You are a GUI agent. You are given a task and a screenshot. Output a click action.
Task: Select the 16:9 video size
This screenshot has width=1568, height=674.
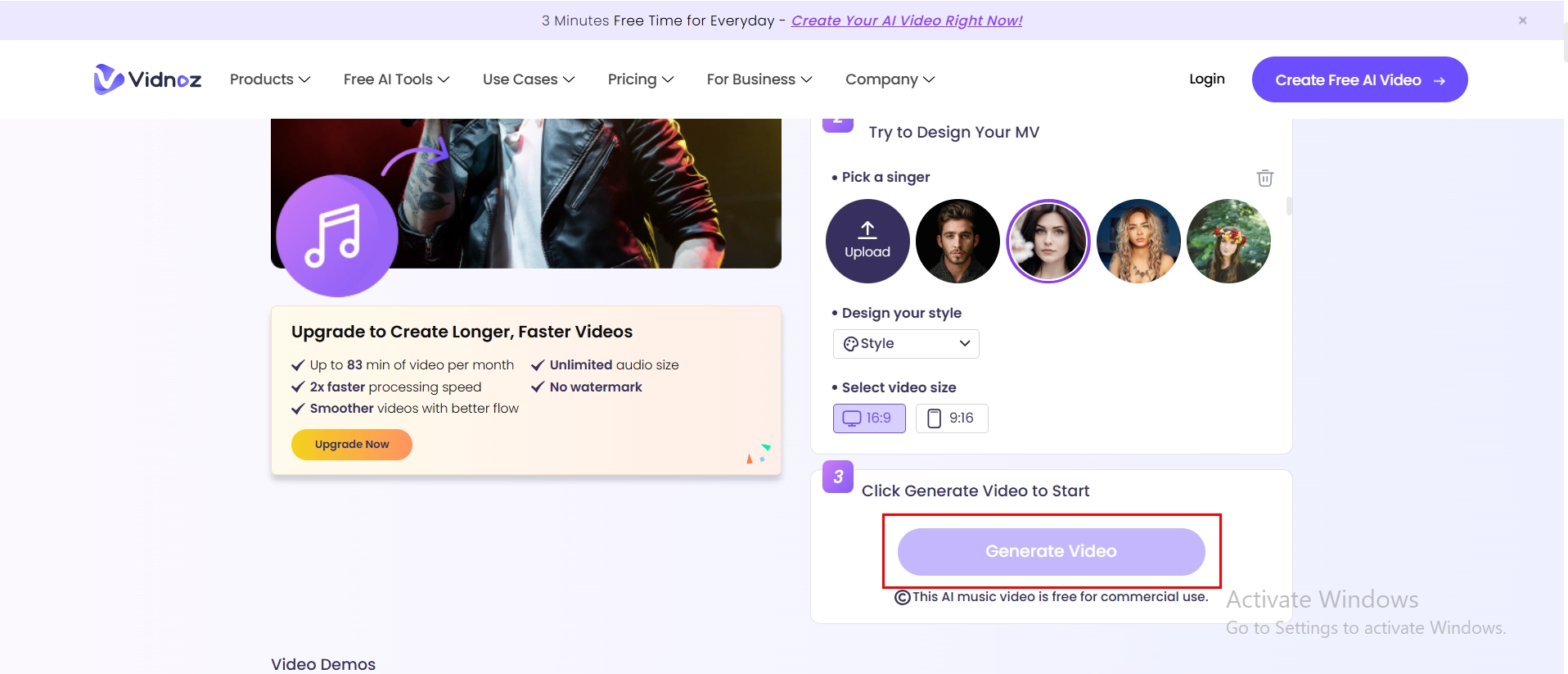869,418
